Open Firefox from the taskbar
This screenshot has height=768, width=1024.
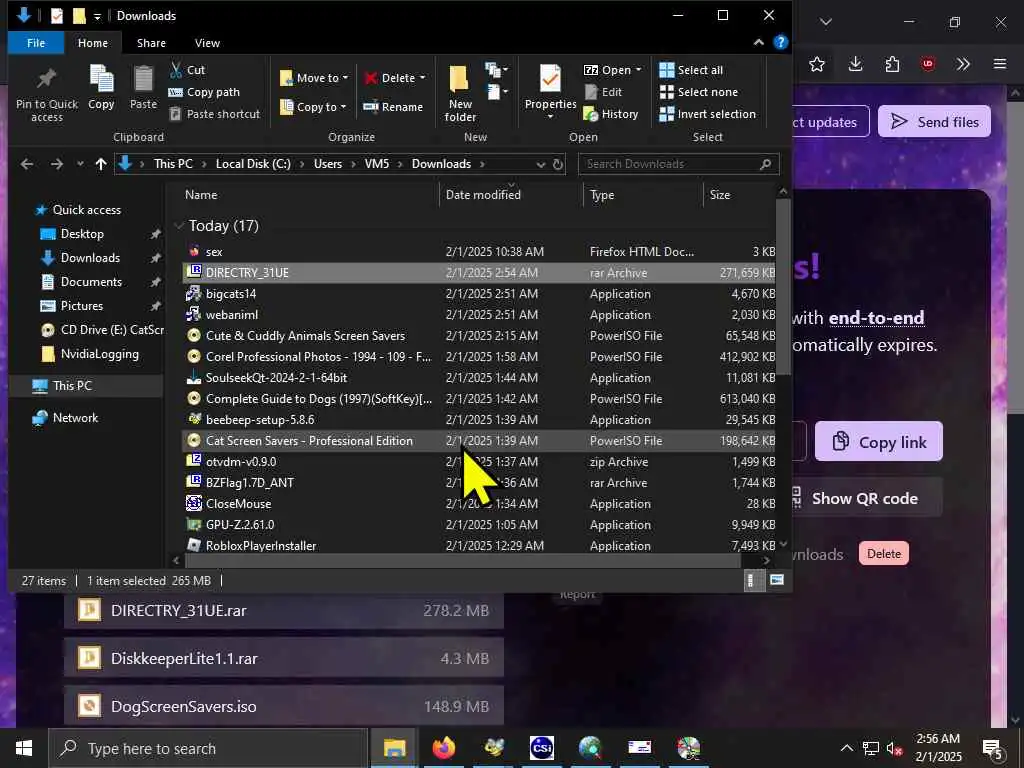[x=443, y=748]
